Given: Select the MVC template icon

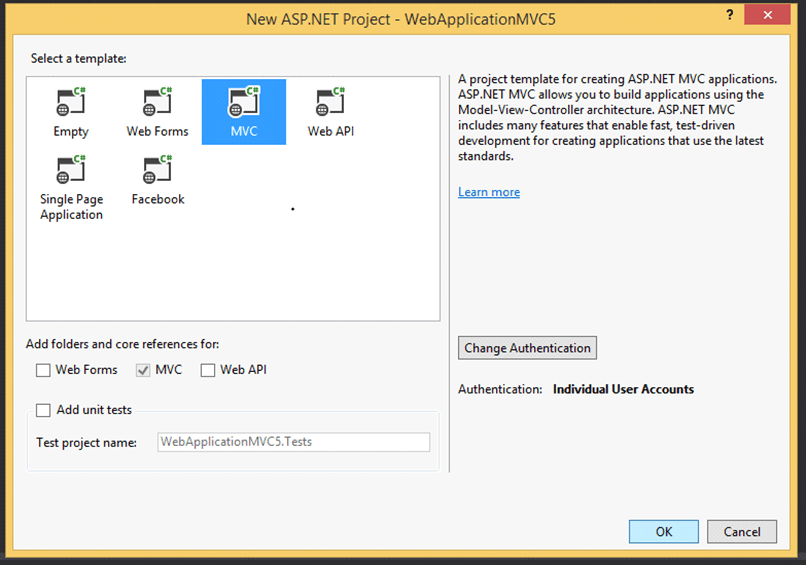Looking at the screenshot, I should [x=244, y=102].
